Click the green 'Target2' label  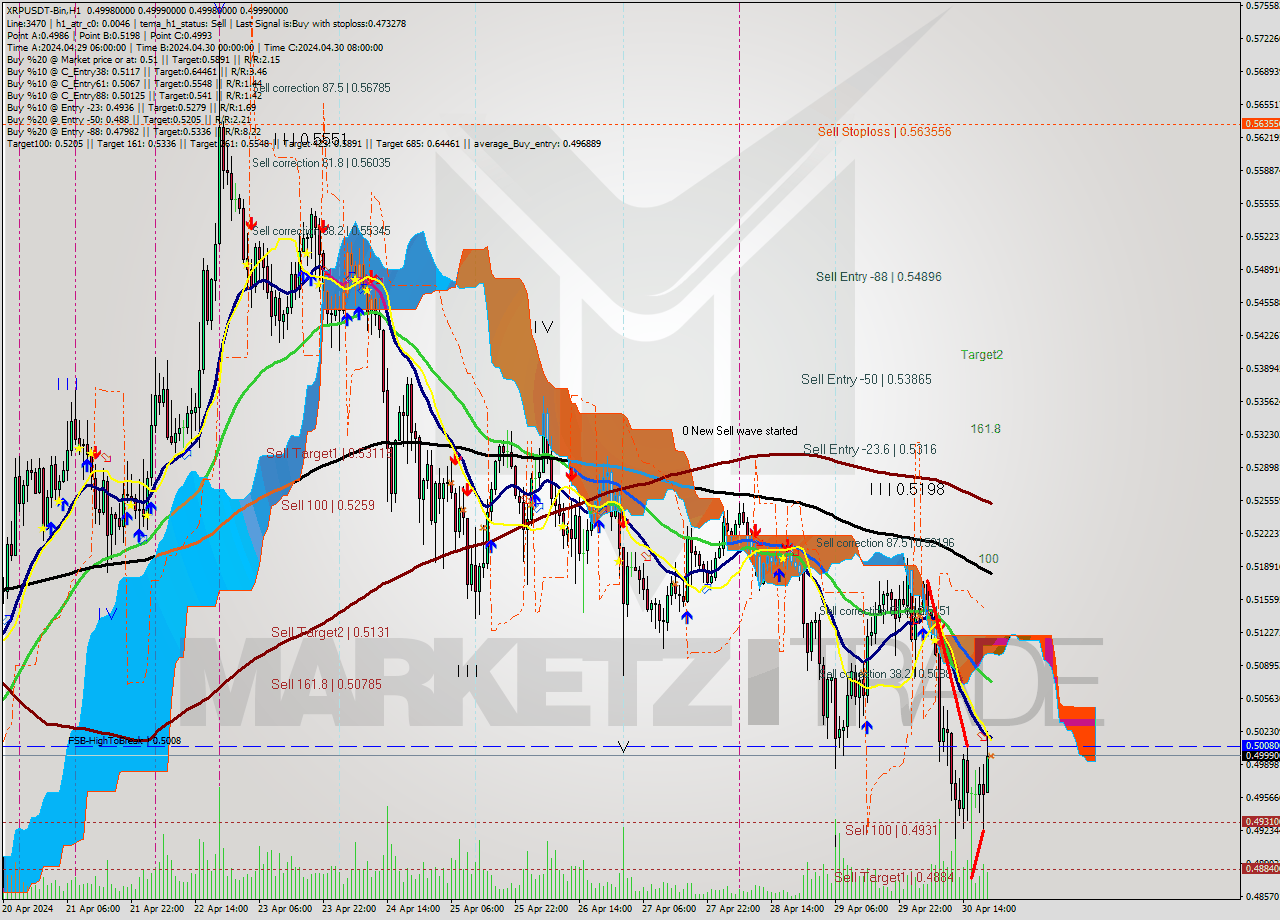(982, 355)
